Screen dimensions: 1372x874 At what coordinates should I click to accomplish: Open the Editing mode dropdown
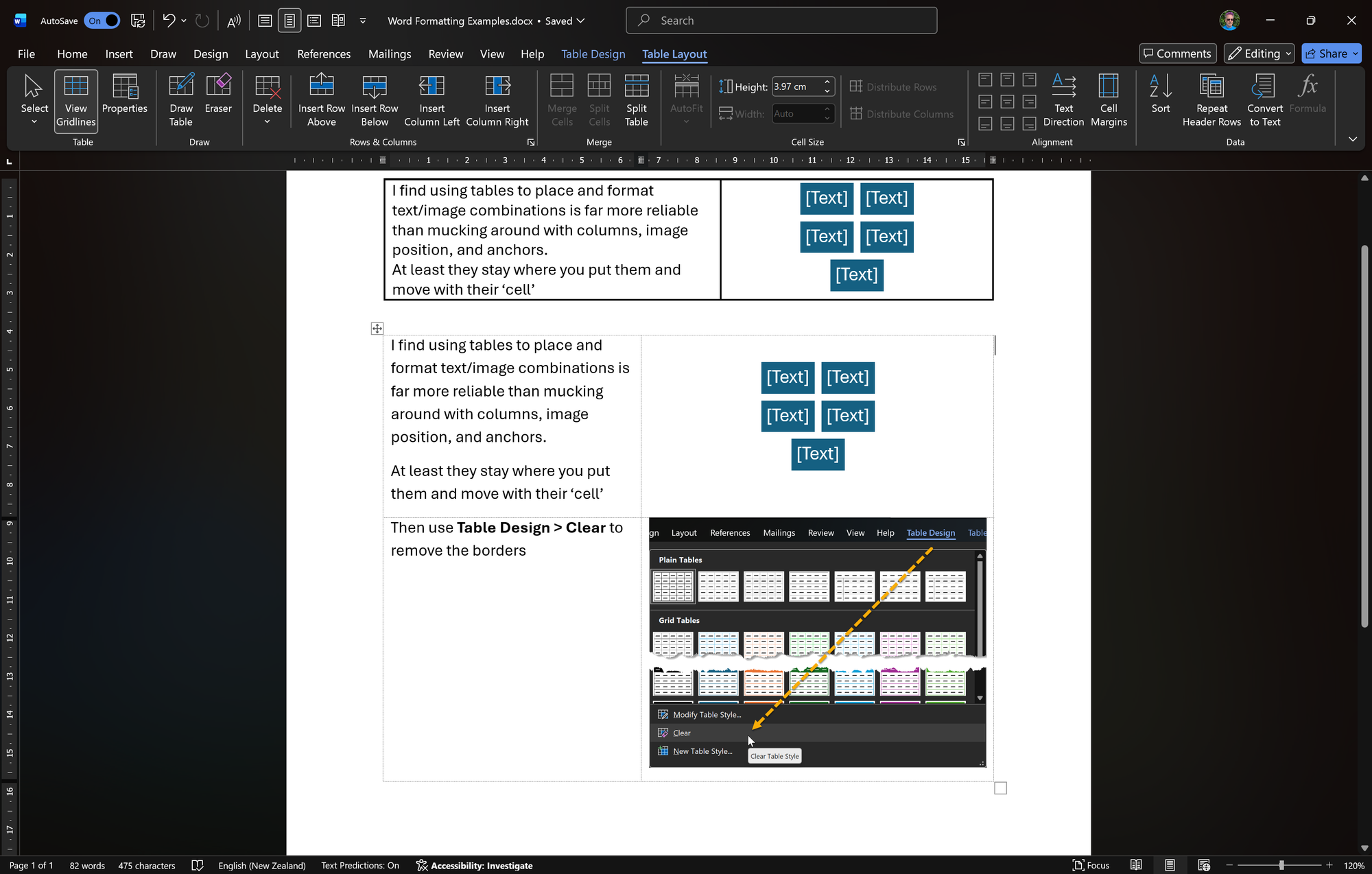[1259, 54]
